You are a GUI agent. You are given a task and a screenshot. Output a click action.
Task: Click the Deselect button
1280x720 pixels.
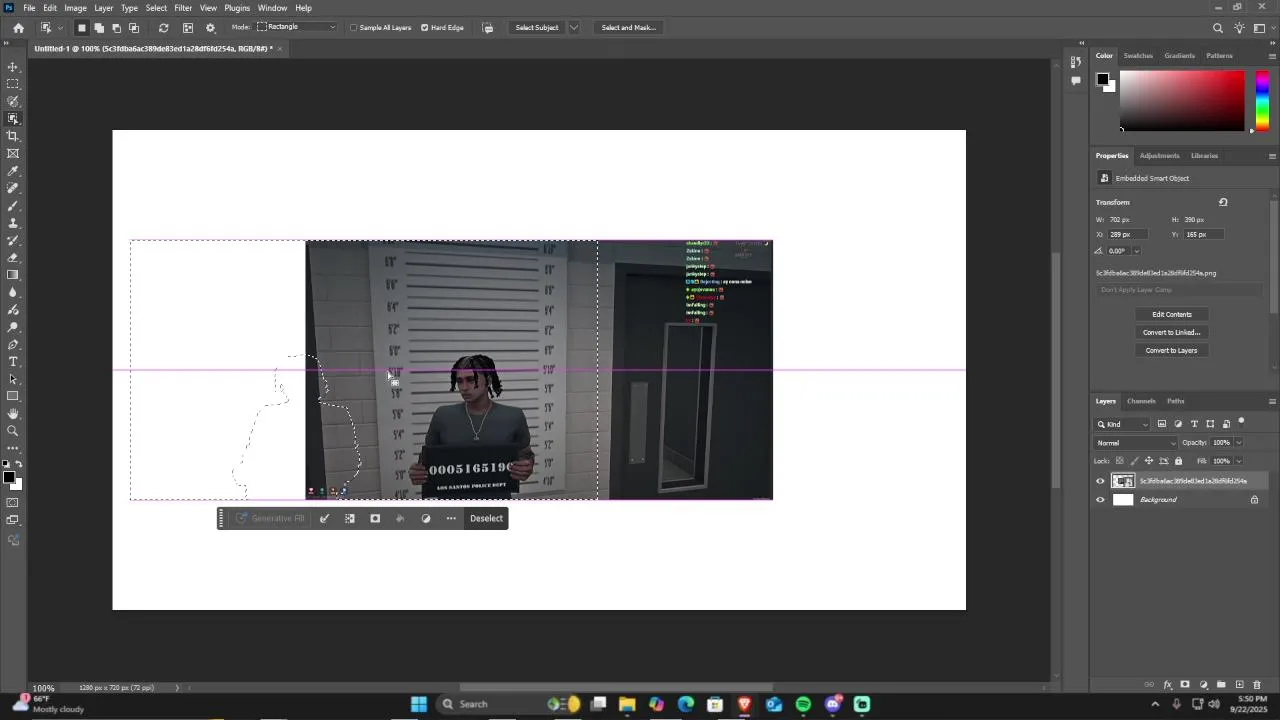[x=486, y=518]
